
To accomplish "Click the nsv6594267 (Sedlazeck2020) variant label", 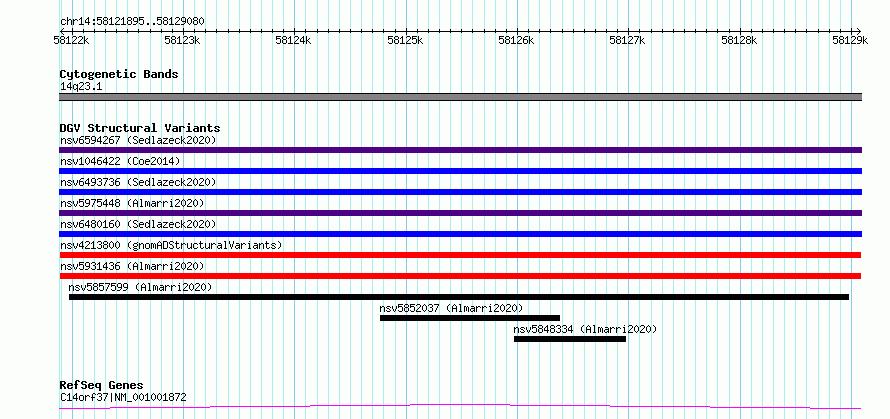I will coord(138,140).
